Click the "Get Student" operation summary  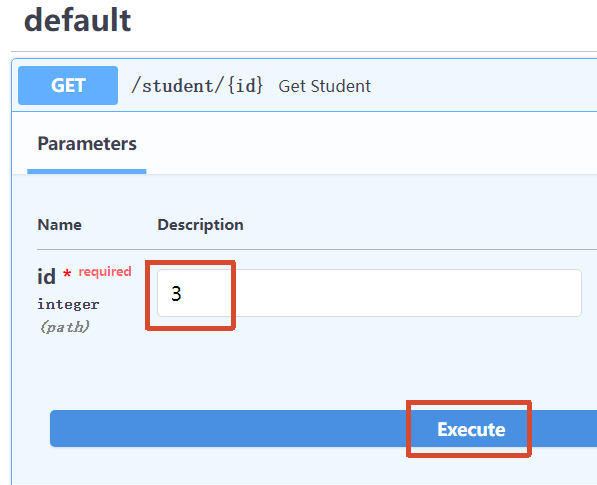[x=324, y=86]
